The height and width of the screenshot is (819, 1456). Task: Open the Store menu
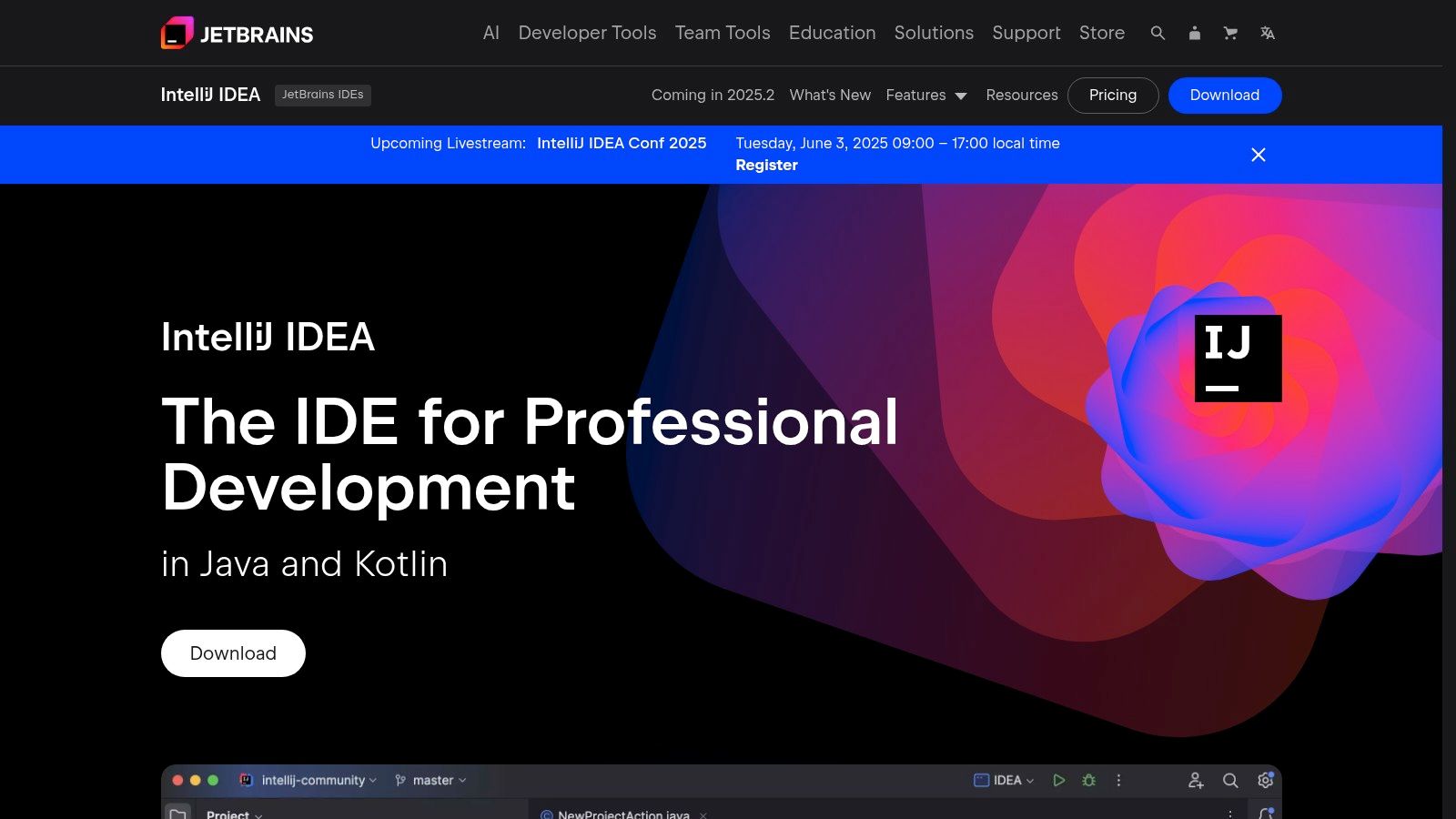(1102, 33)
